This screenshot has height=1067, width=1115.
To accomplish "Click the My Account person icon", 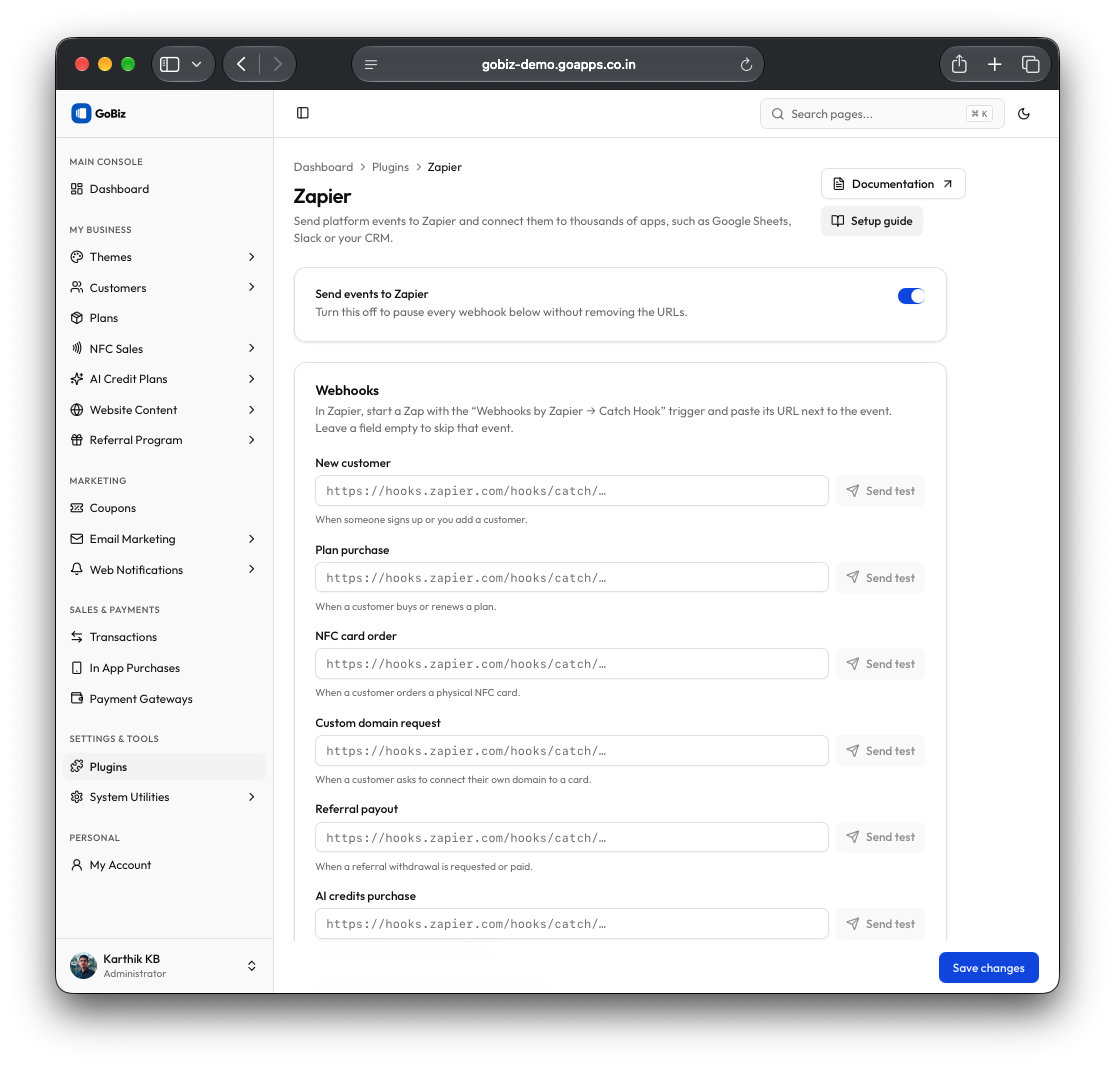I will click(x=77, y=865).
